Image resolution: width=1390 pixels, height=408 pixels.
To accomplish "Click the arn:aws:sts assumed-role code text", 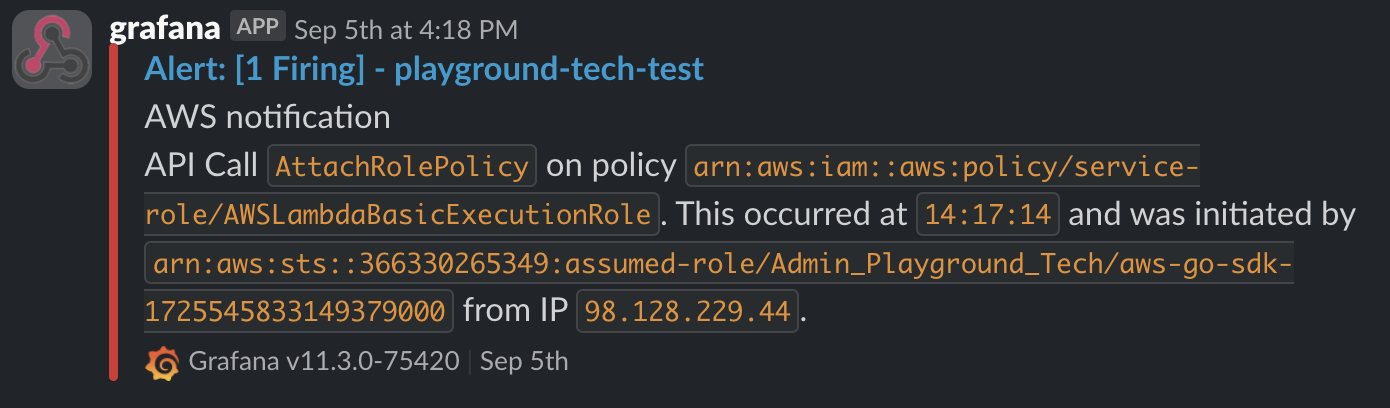I will tap(720, 262).
